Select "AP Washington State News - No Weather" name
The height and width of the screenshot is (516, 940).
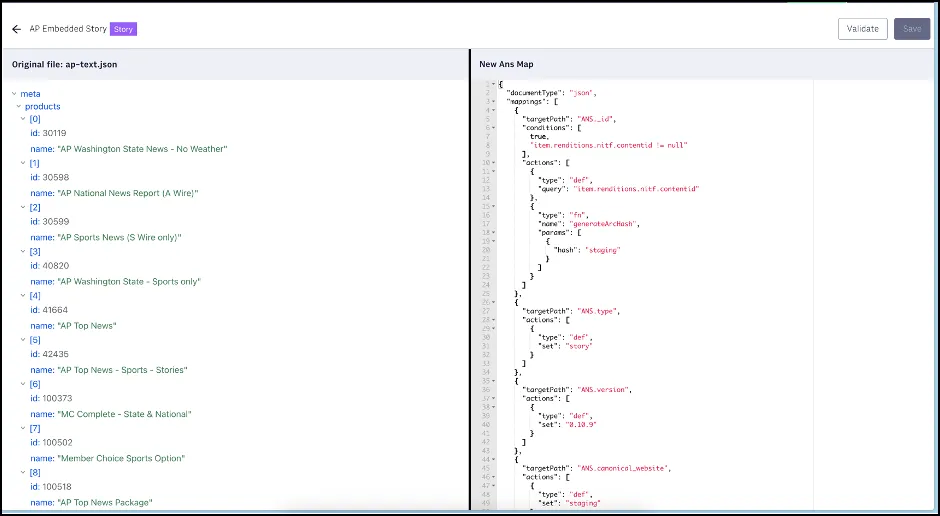click(142, 149)
